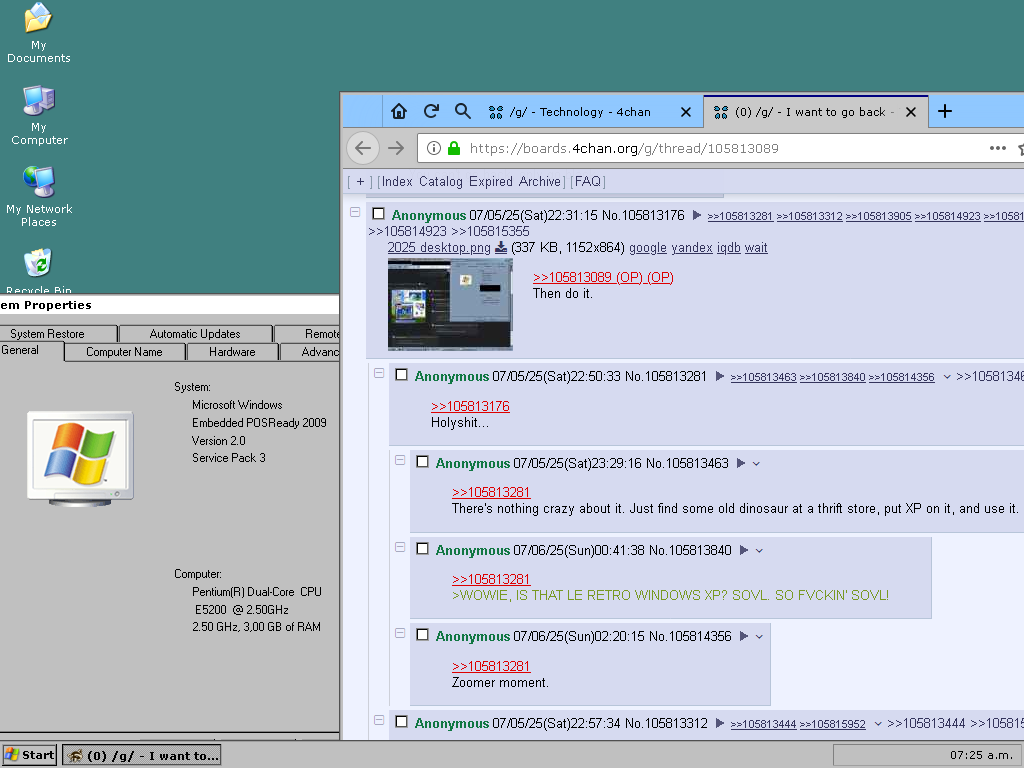Click post menu arrow on No.105813463
1024x768 pixels.
tap(740, 463)
